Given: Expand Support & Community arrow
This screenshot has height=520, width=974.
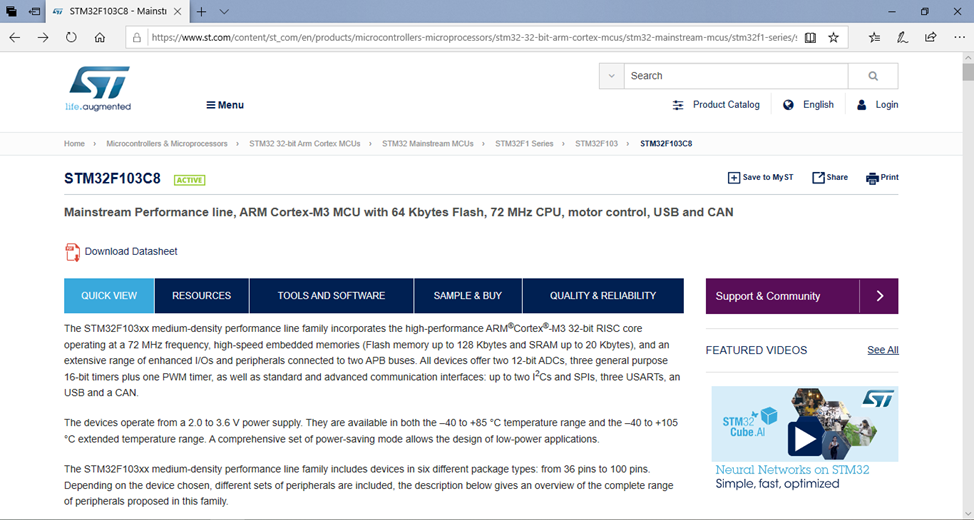Looking at the screenshot, I should (x=879, y=296).
